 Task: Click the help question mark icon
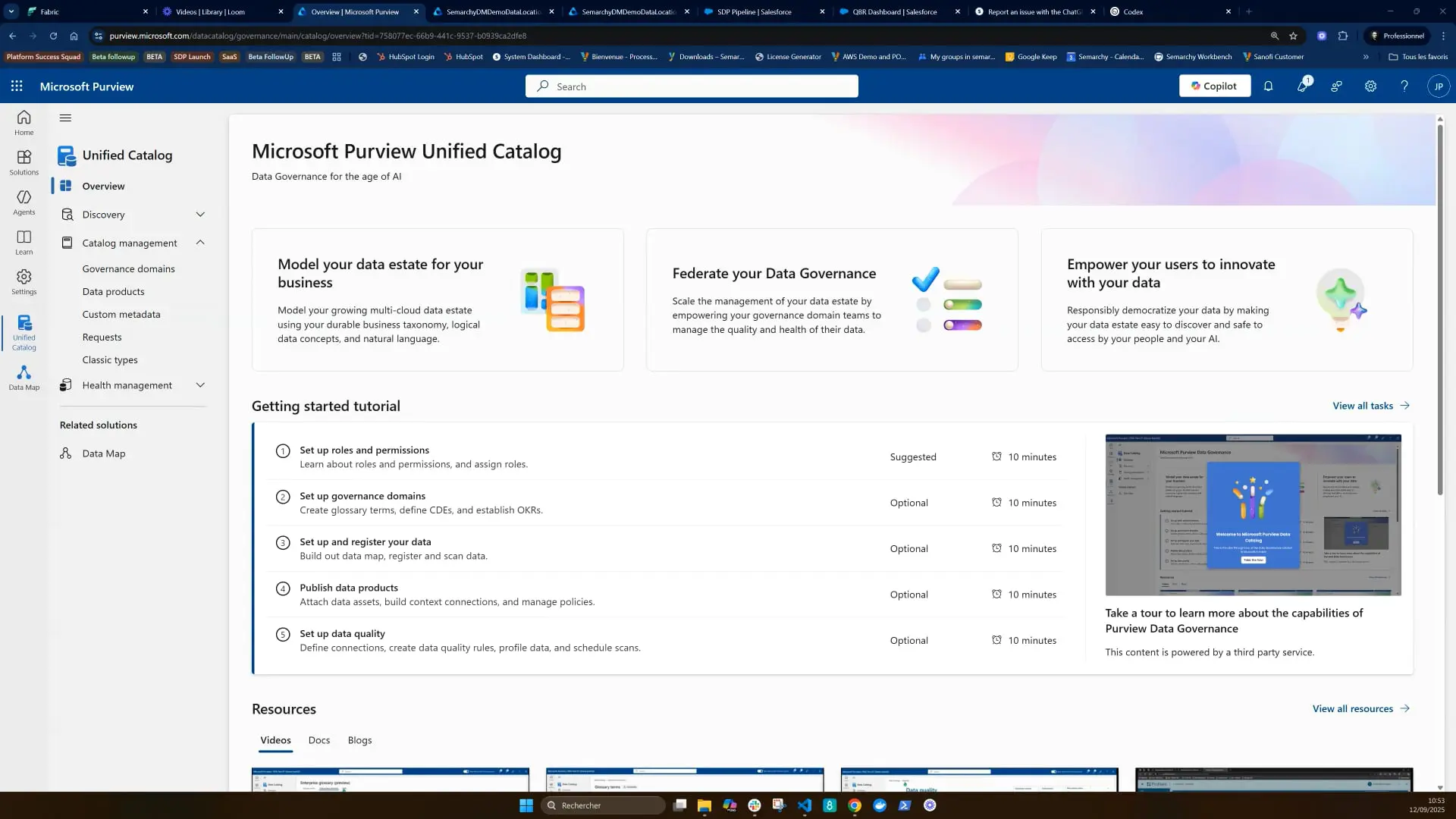click(1404, 86)
